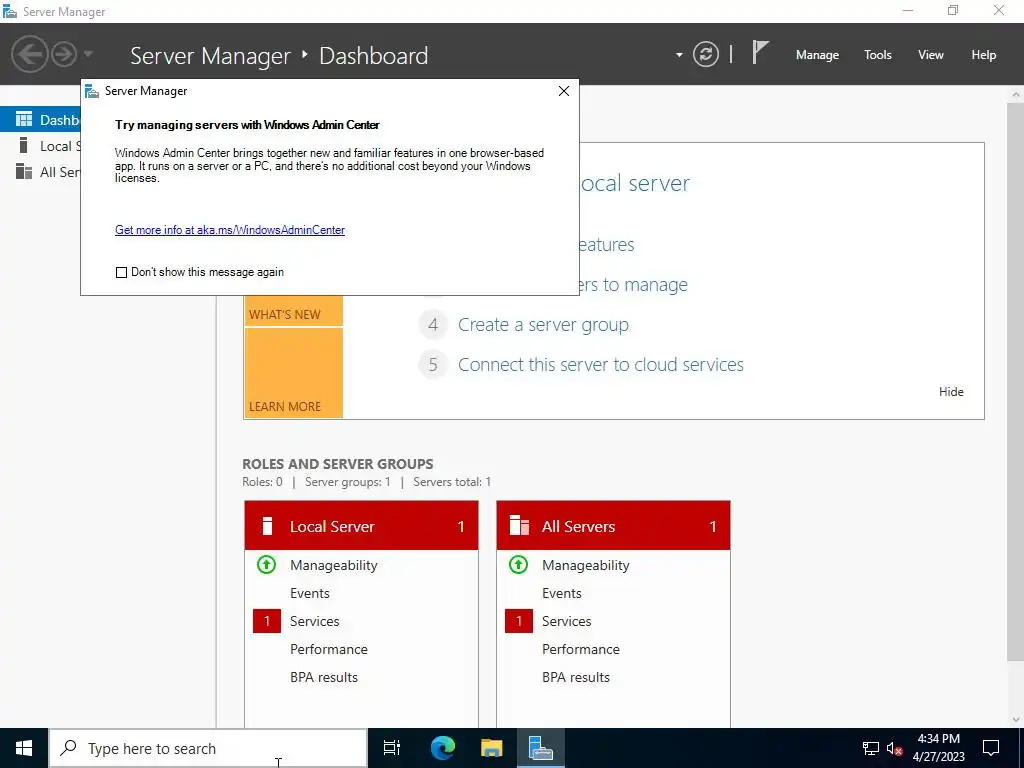
Task: Click Servers total: 1 text
Action: [452, 482]
